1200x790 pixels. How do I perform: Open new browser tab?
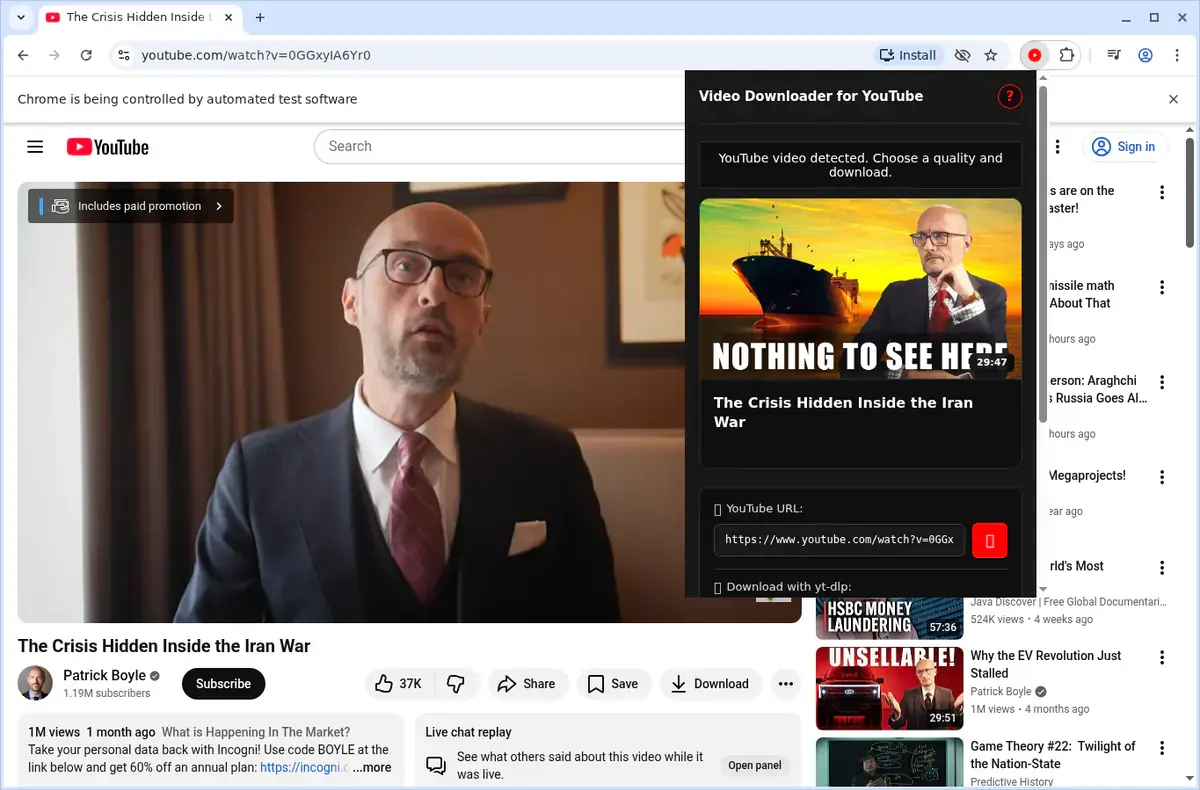point(260,17)
